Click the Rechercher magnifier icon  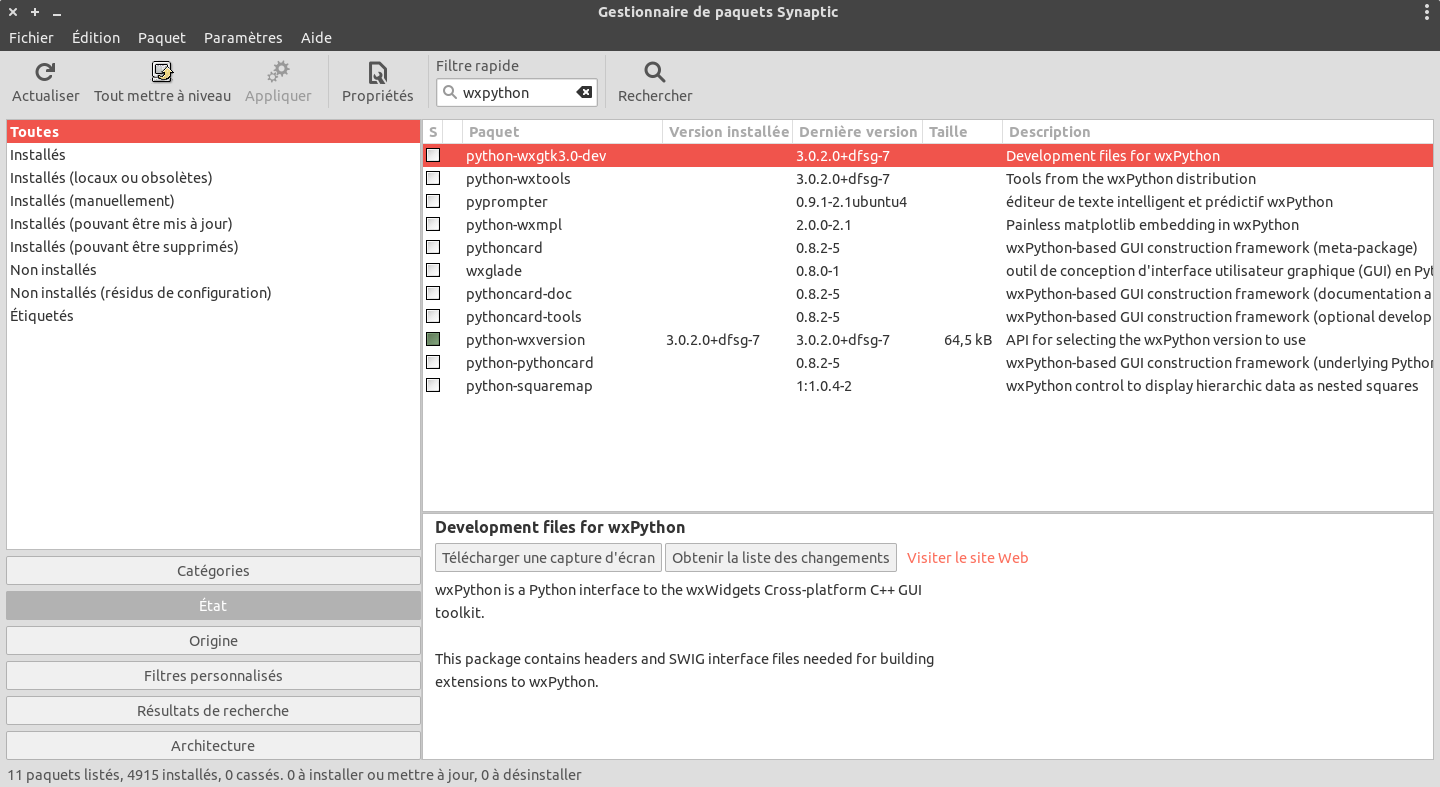coord(655,72)
